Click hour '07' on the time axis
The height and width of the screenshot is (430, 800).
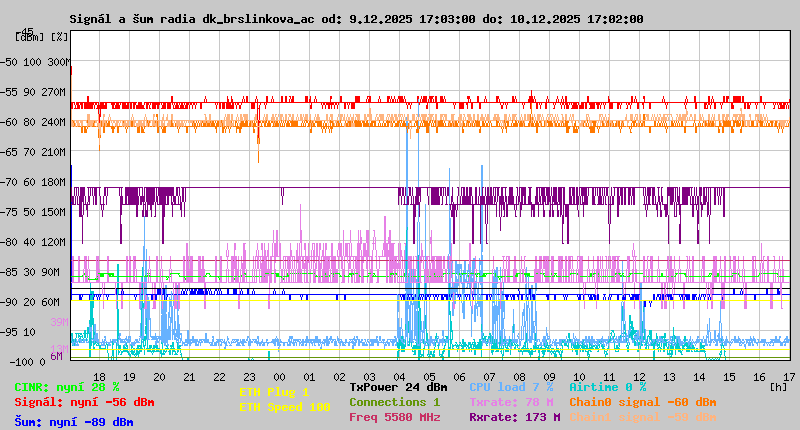[489, 377]
